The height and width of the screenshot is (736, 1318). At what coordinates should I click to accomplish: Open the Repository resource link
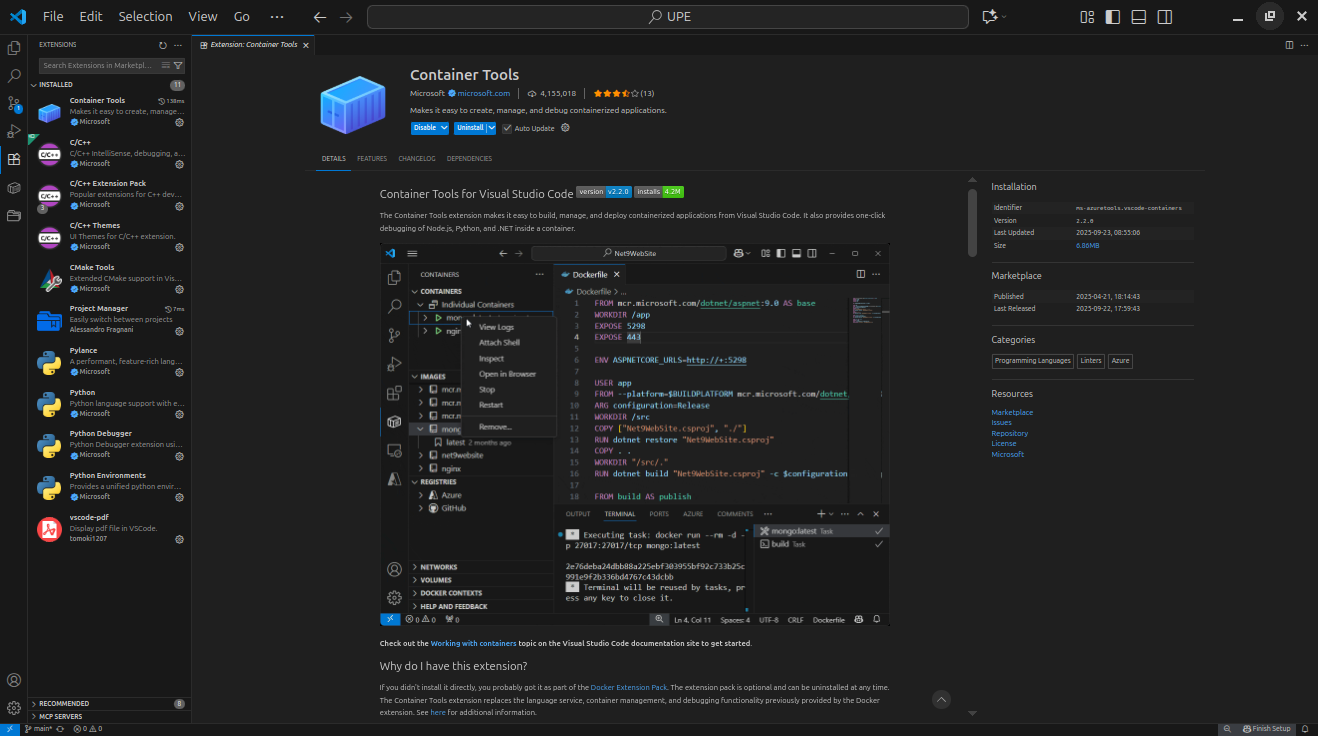click(x=1010, y=432)
